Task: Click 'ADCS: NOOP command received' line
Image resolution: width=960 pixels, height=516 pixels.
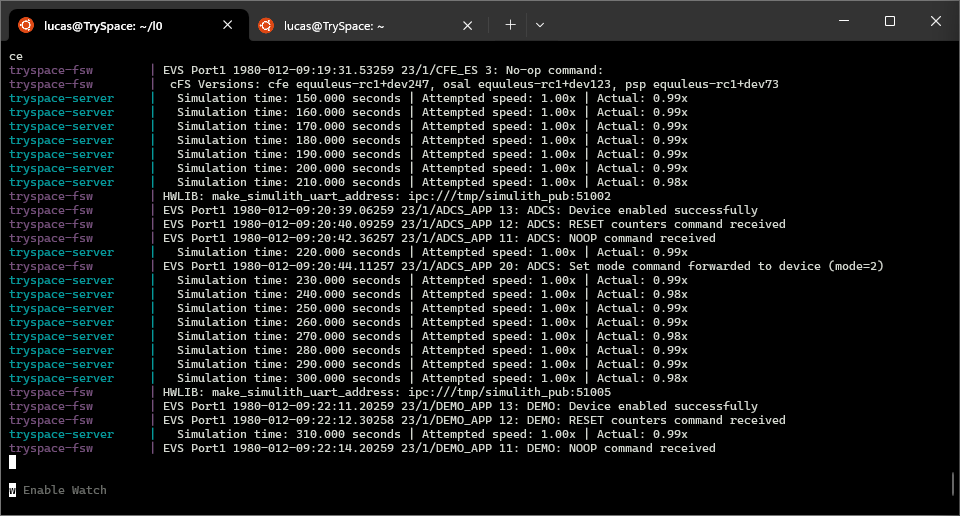Action: [439, 238]
